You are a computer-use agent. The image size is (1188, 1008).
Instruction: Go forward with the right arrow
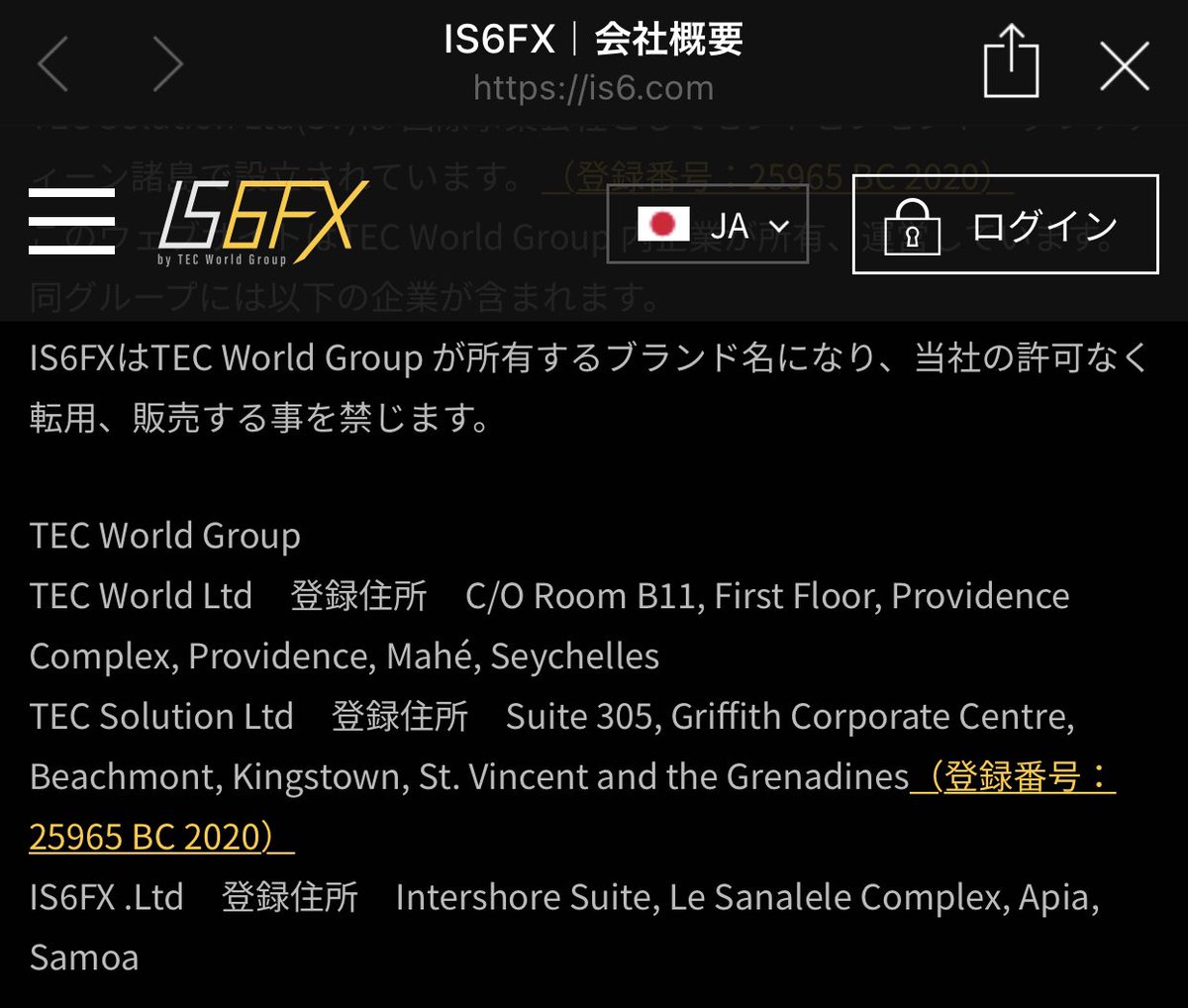point(167,65)
